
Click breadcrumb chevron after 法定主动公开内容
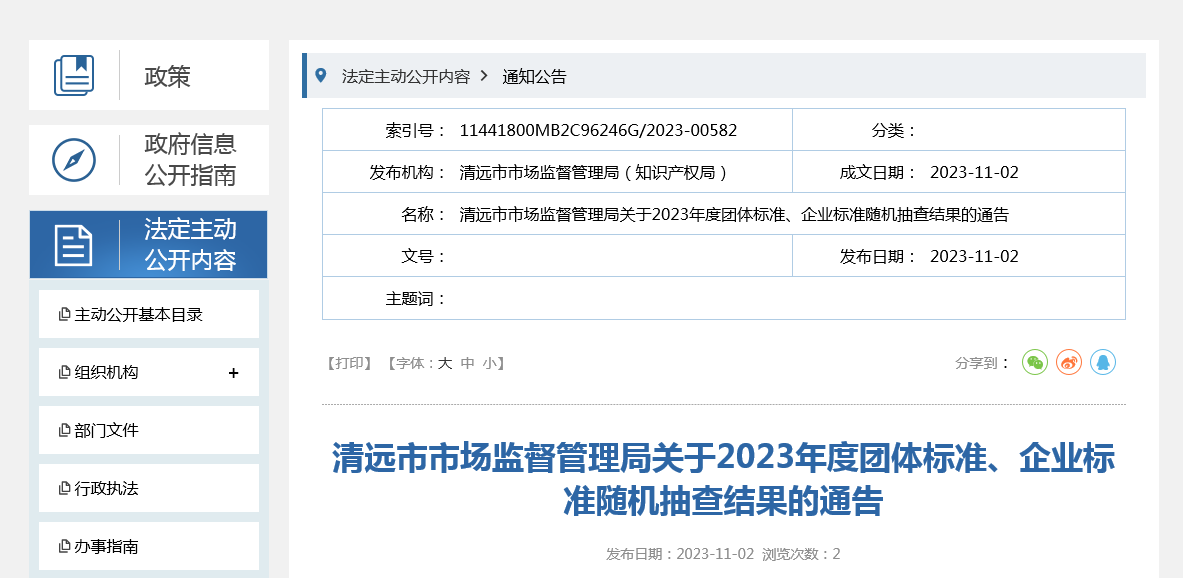point(485,76)
